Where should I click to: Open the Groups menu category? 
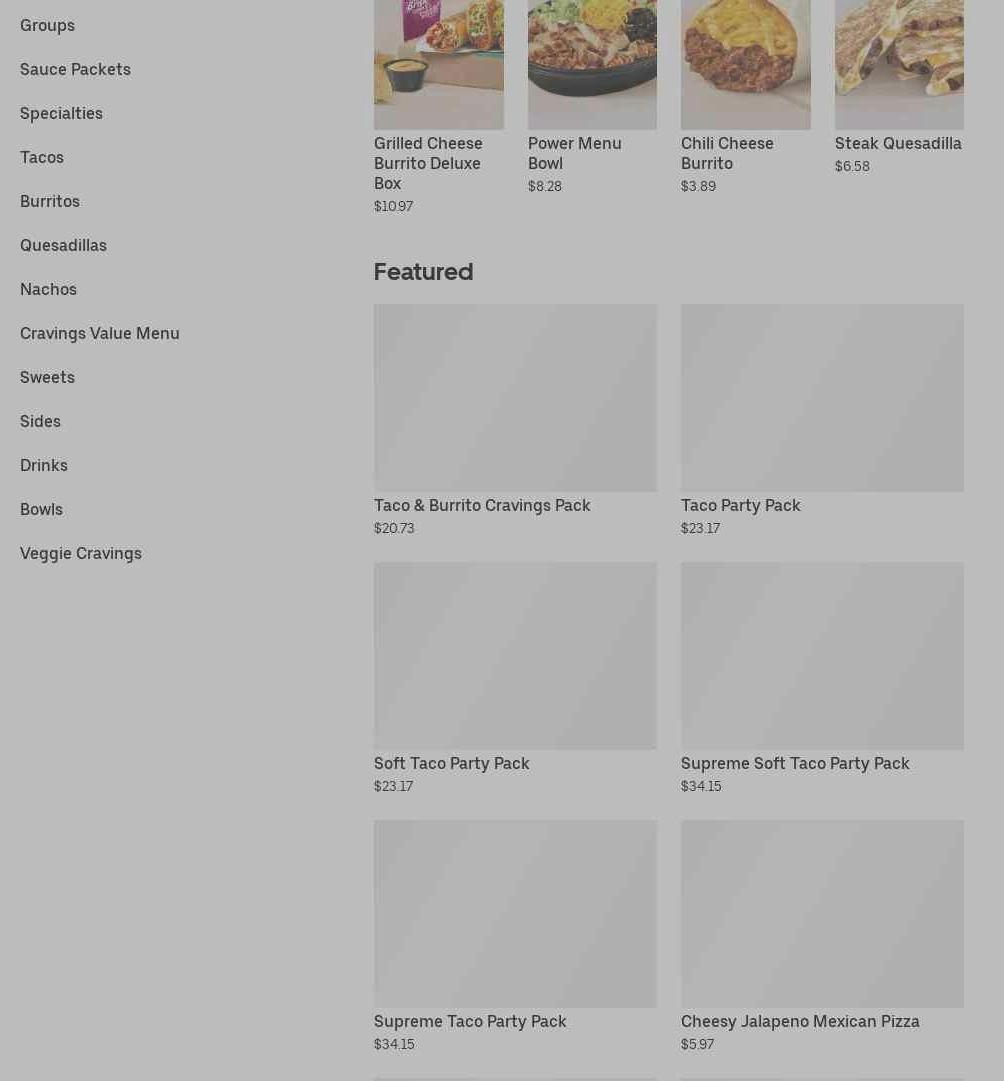point(47,26)
